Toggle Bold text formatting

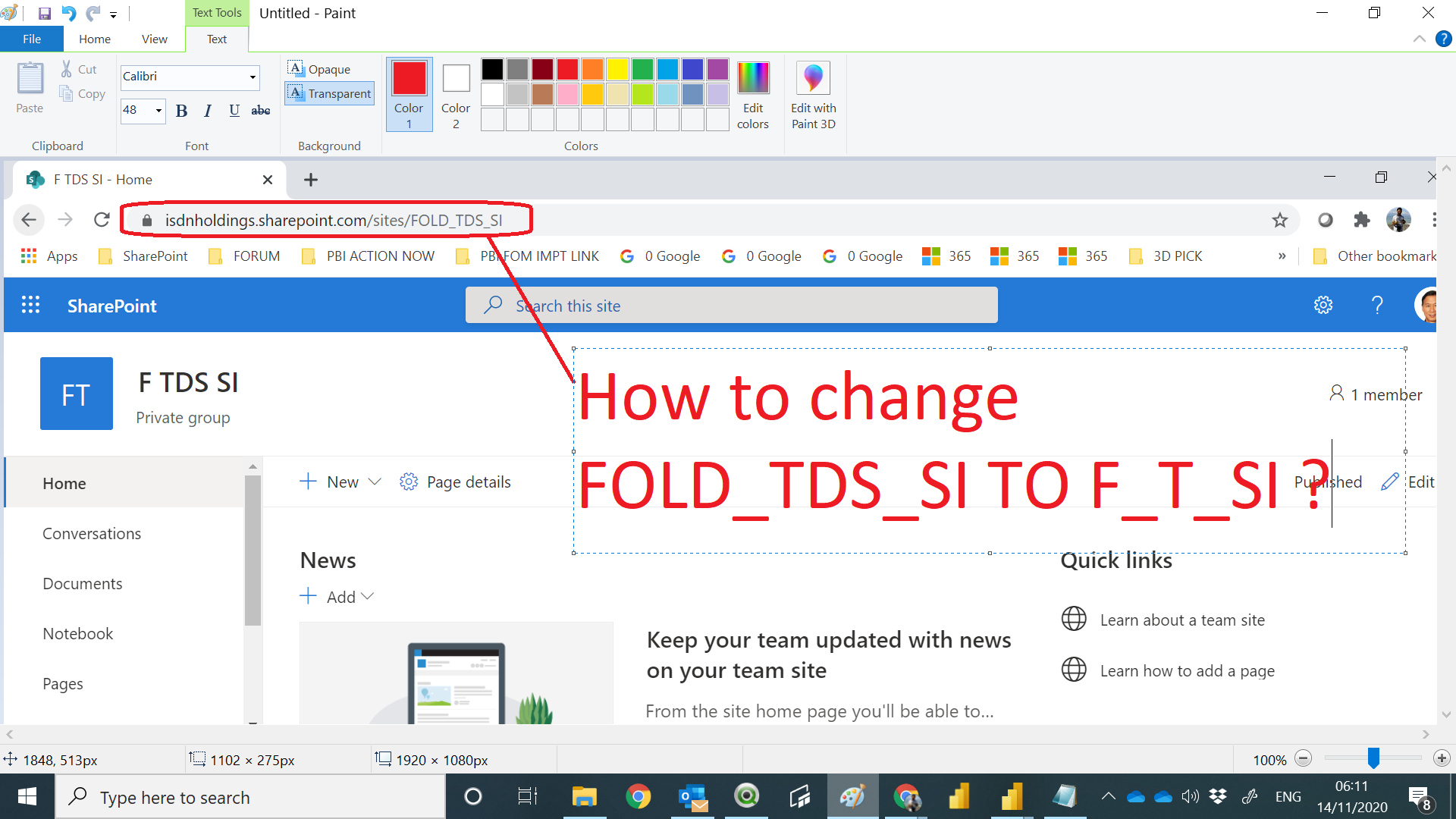pos(181,111)
